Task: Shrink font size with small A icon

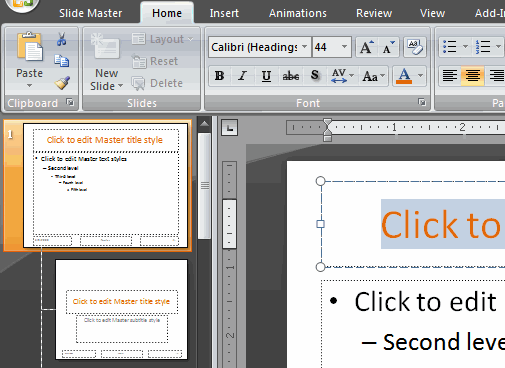Action: tap(388, 47)
